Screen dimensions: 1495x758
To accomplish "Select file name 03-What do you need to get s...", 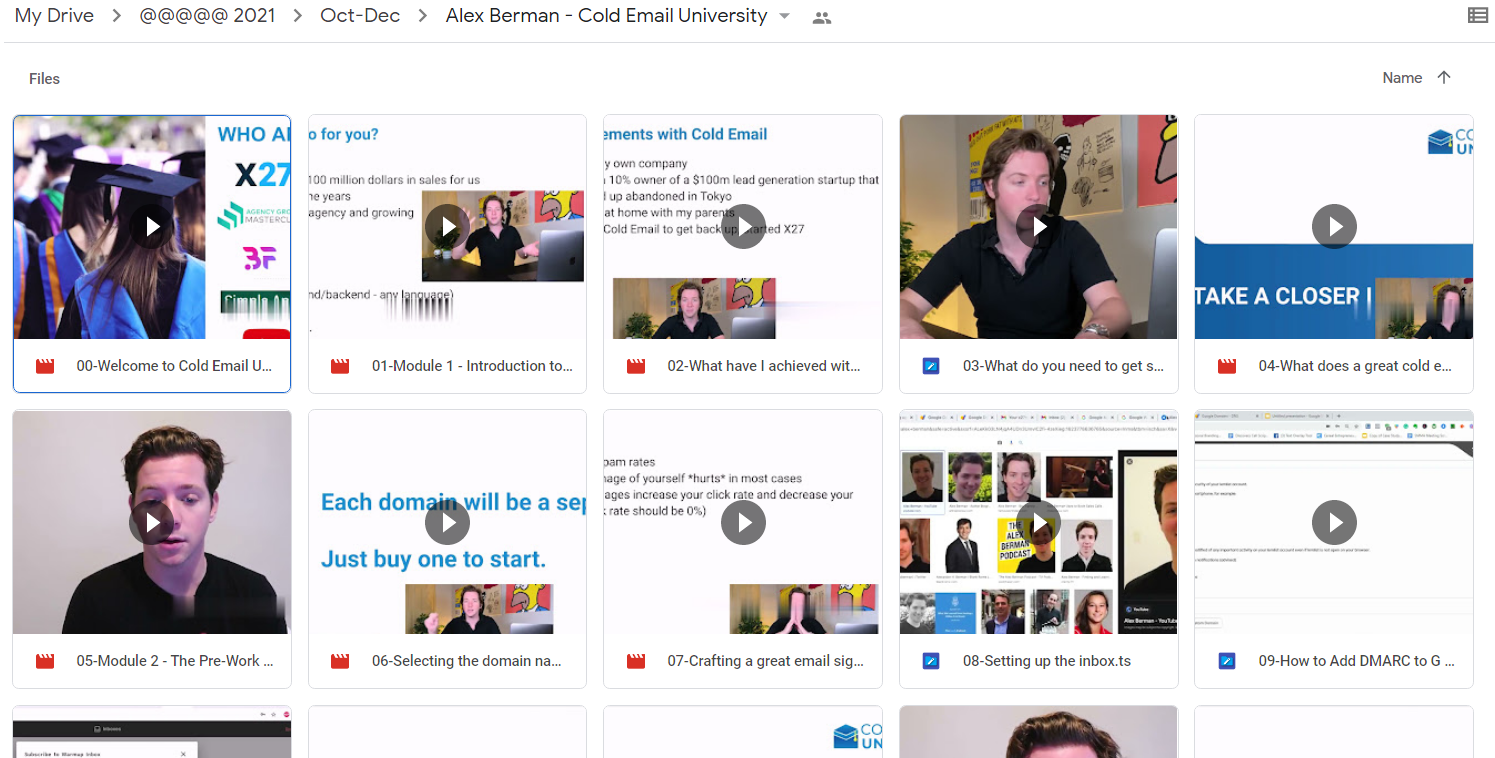I will (1063, 366).
